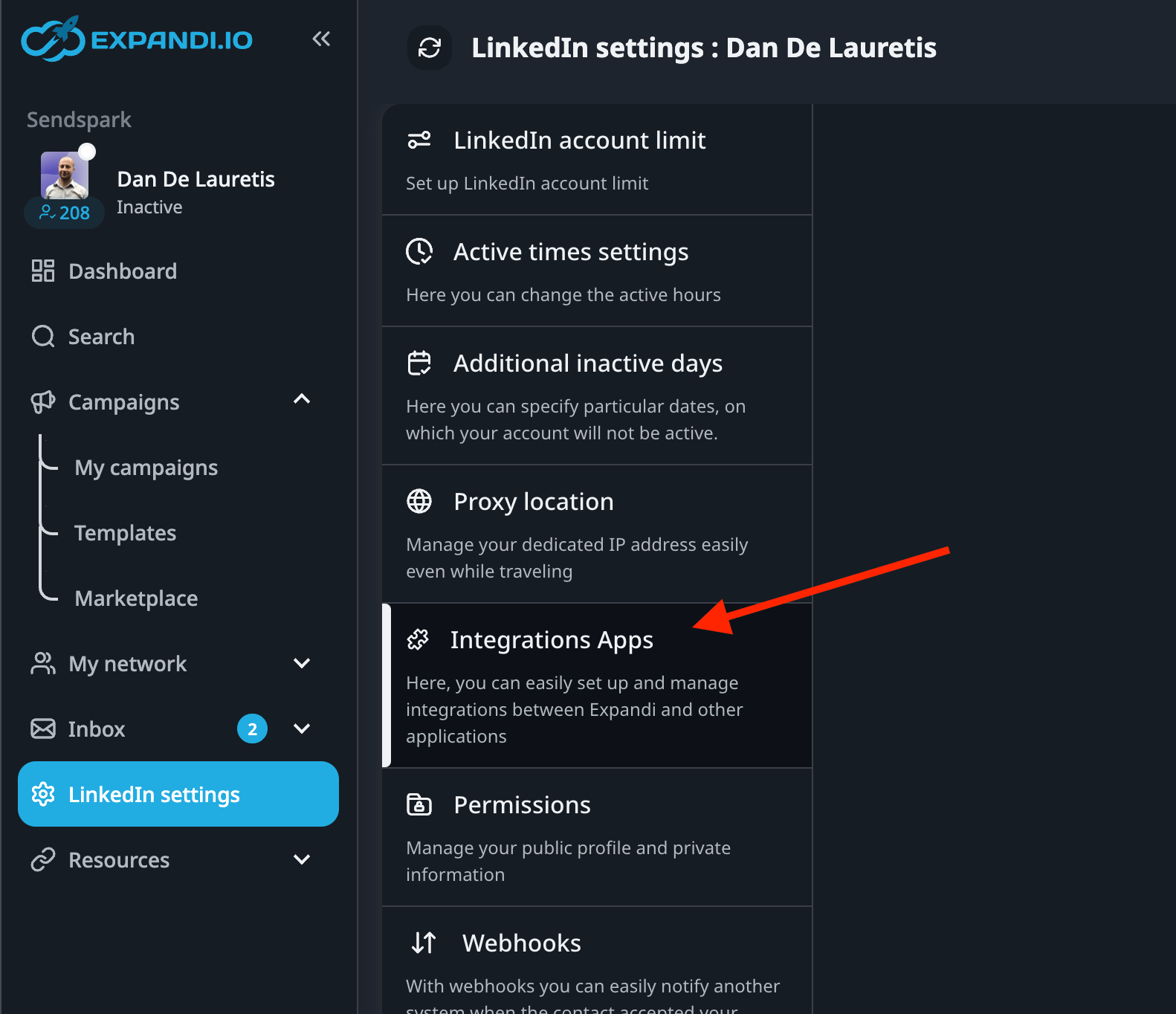Click the LinkedIn settings gear icon

tap(43, 794)
